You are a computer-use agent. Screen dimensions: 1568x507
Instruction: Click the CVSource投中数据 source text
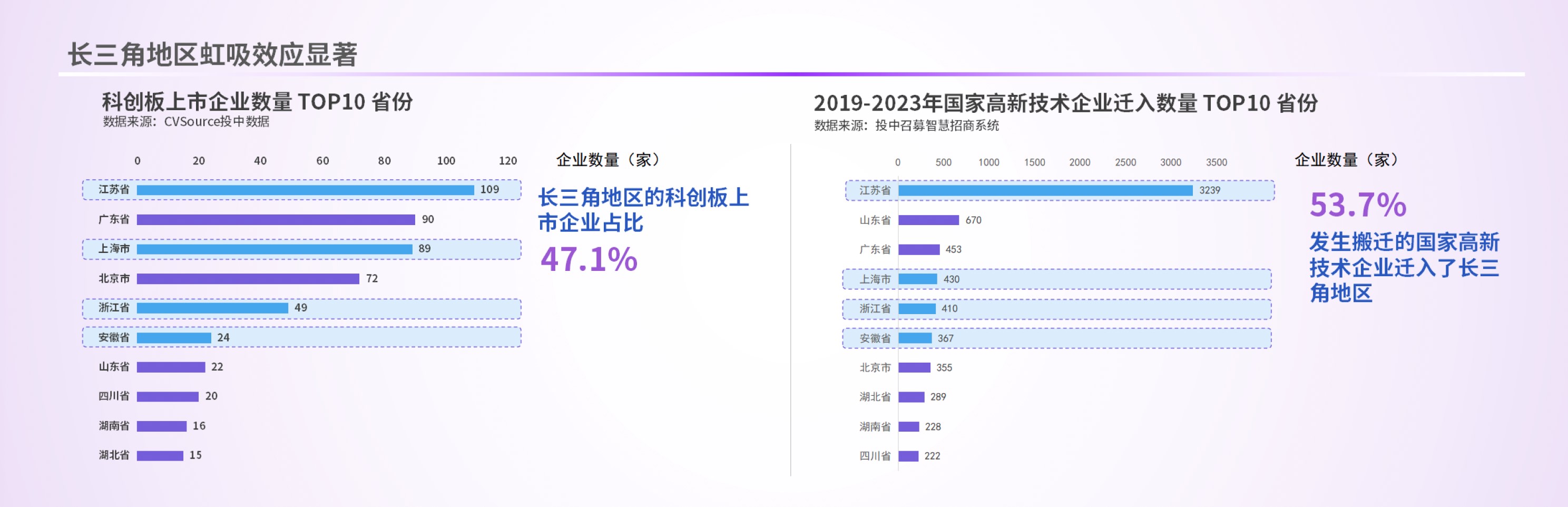[x=216, y=122]
